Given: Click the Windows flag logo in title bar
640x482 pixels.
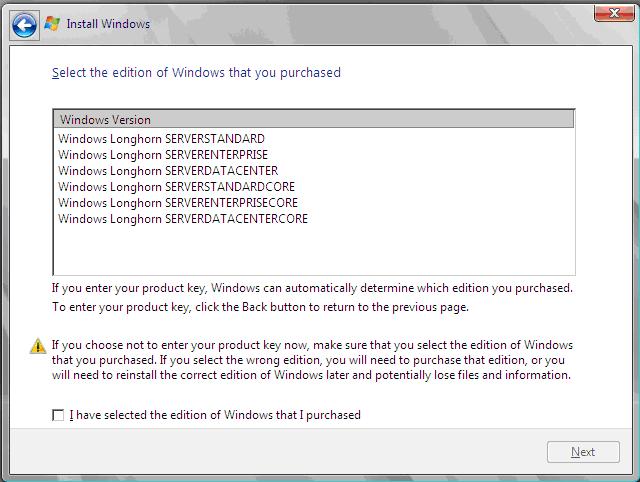Looking at the screenshot, I should (54, 24).
